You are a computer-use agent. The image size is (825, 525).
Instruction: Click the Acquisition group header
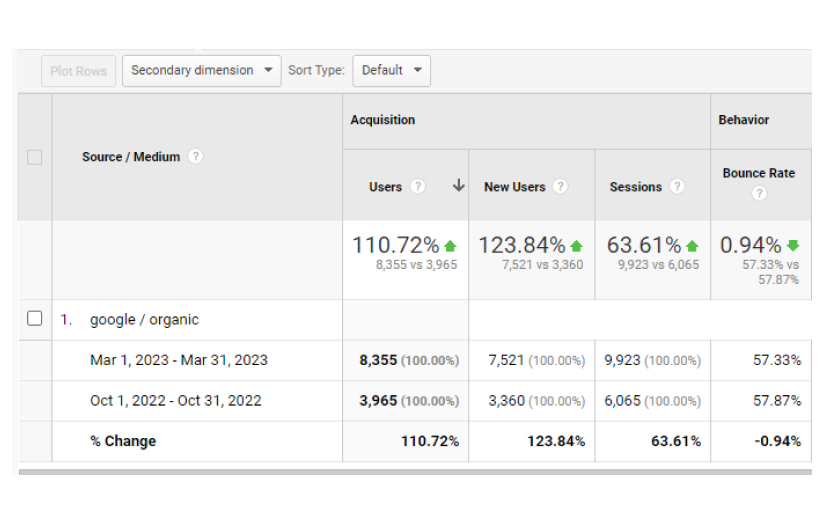[x=383, y=120]
